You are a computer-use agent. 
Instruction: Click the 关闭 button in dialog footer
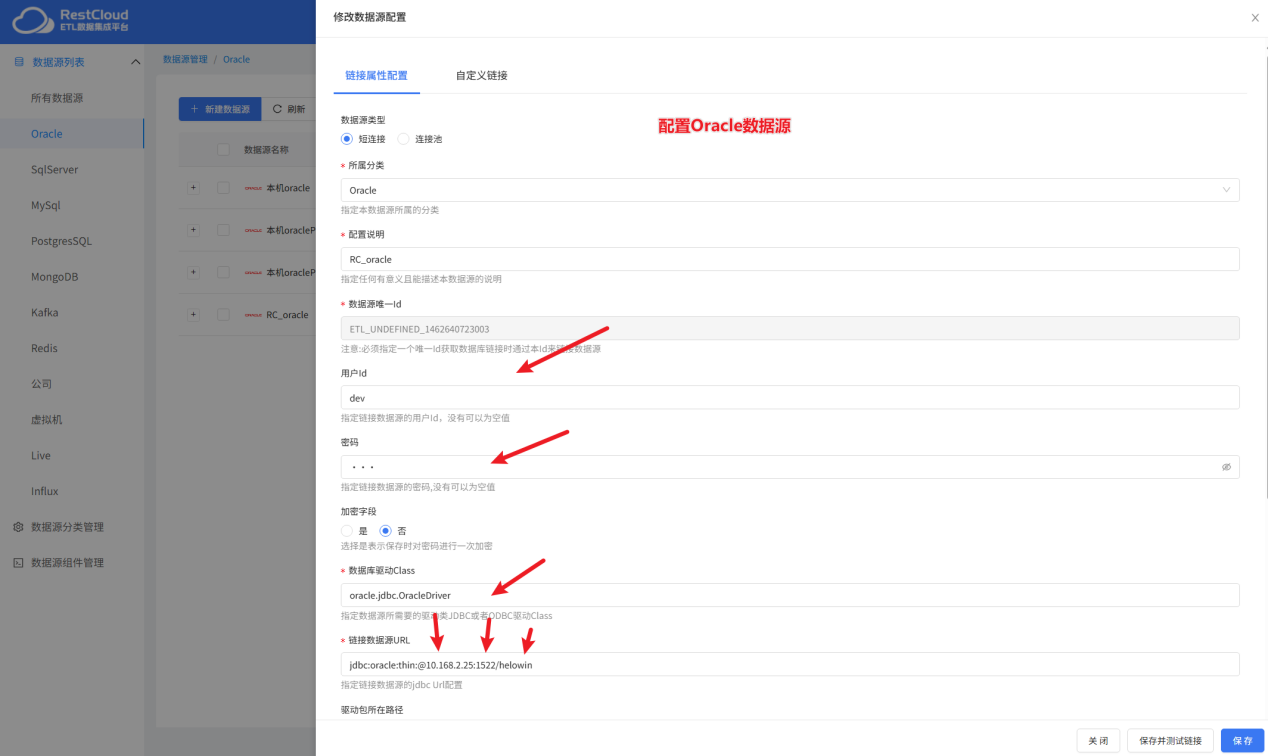(x=1098, y=741)
